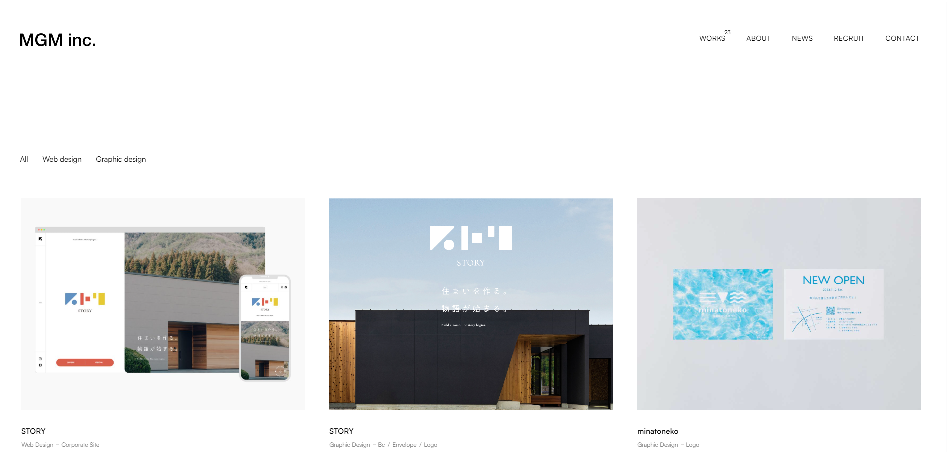This screenshot has width=947, height=453.
Task: Click the white STORY logo on building image
Action: [x=470, y=245]
